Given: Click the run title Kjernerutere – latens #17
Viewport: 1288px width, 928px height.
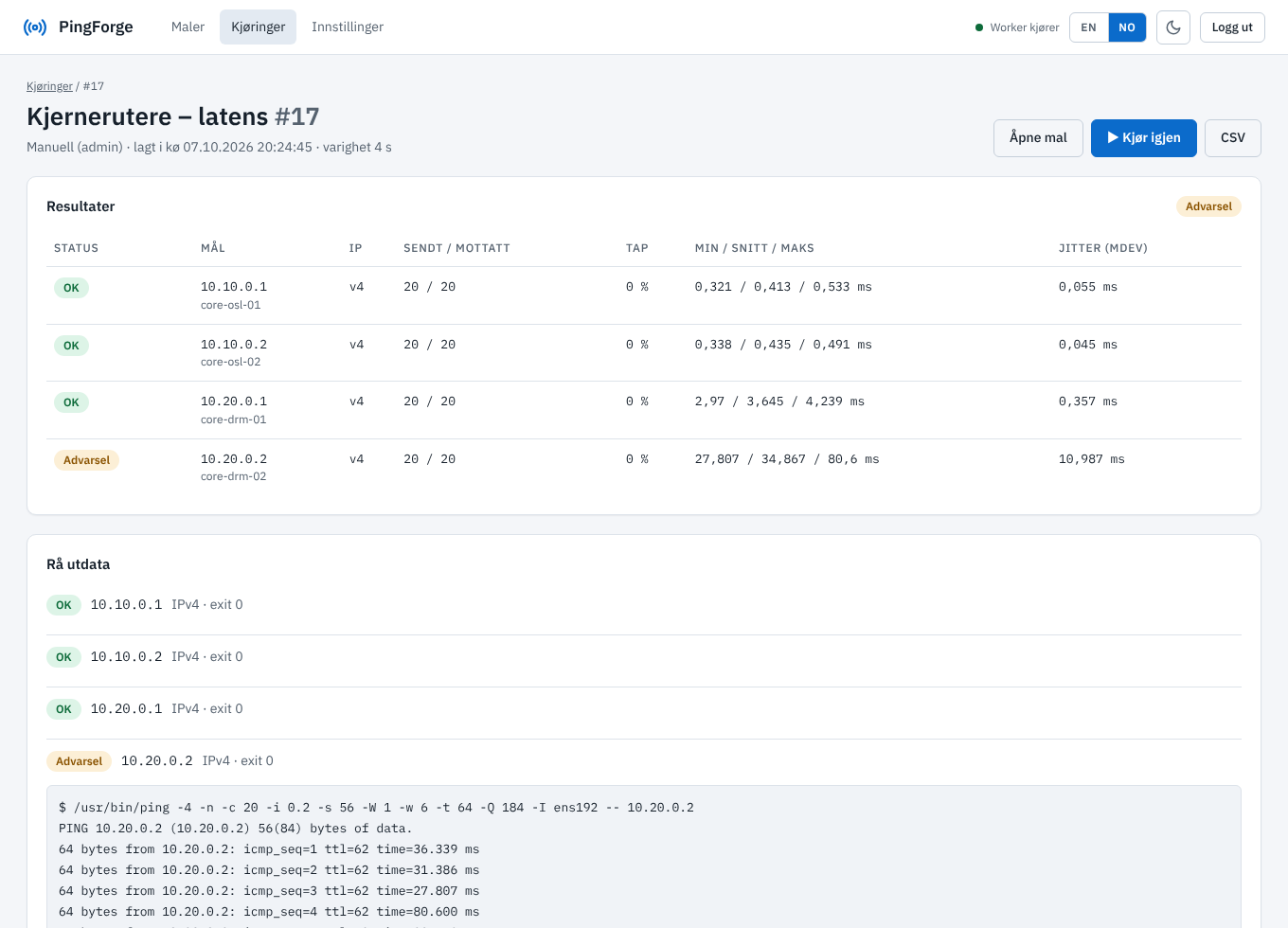Looking at the screenshot, I should click(x=173, y=116).
